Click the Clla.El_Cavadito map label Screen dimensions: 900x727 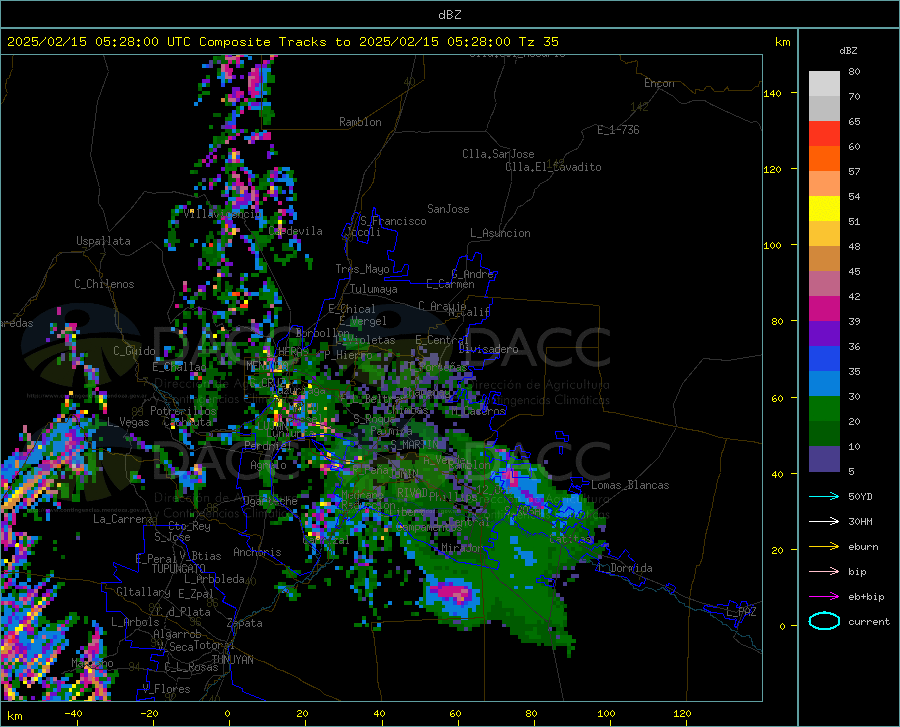coord(553,167)
